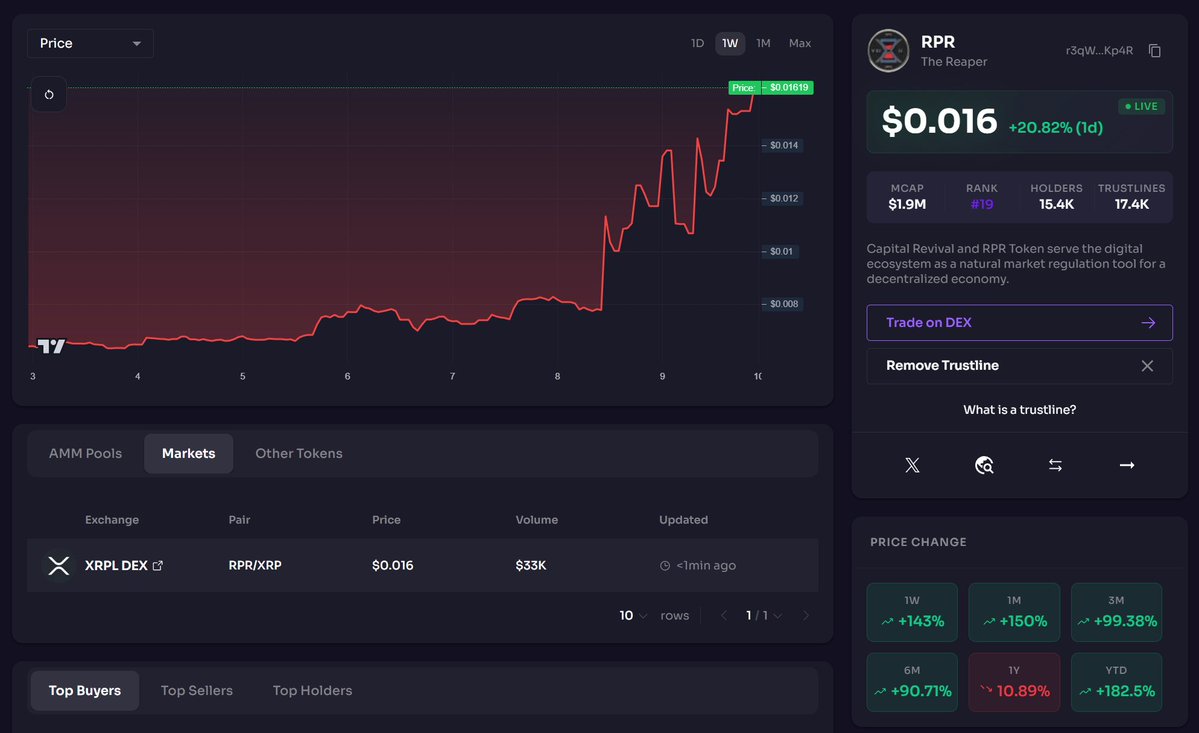Image resolution: width=1199 pixels, height=733 pixels.
Task: Click the Price column header in Markets
Action: (386, 520)
